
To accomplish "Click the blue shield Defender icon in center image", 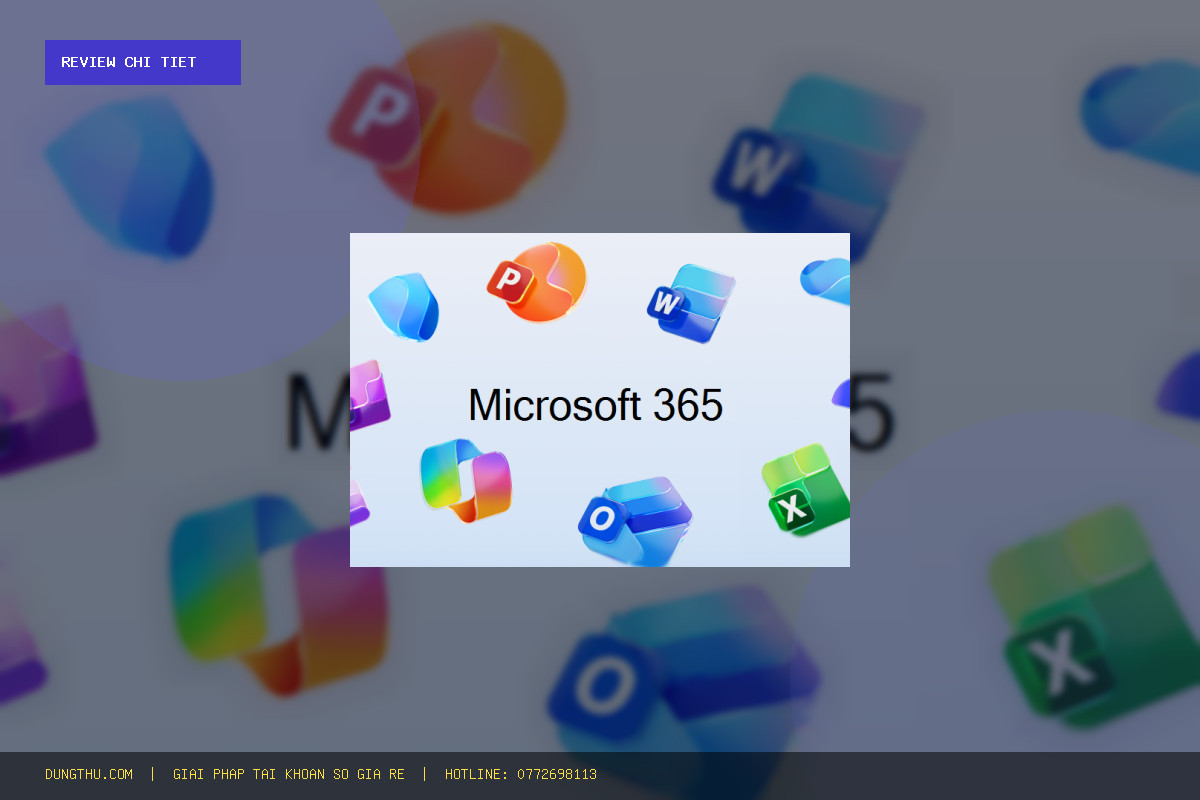I will [404, 306].
